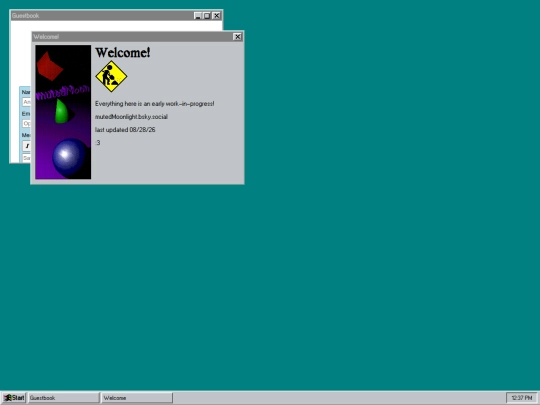This screenshot has height=405, width=540.
Task: Click the mutedMoonlight.bsky.social text
Action: pos(131,117)
